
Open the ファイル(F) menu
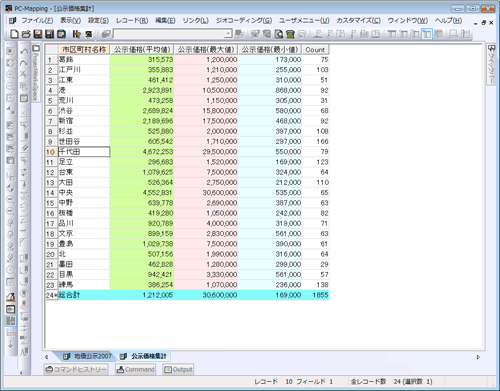pos(37,21)
